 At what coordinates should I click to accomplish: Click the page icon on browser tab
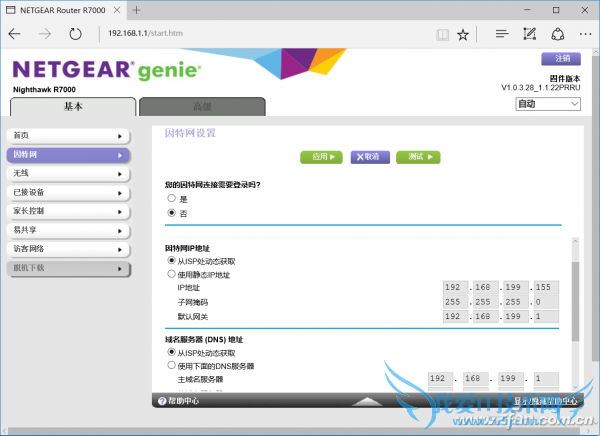pos(11,10)
